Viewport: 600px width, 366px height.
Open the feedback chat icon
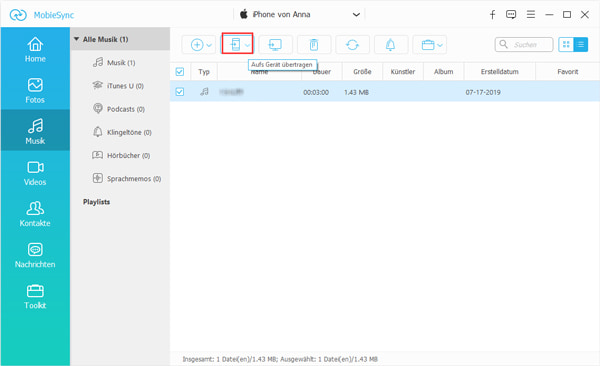coord(511,15)
